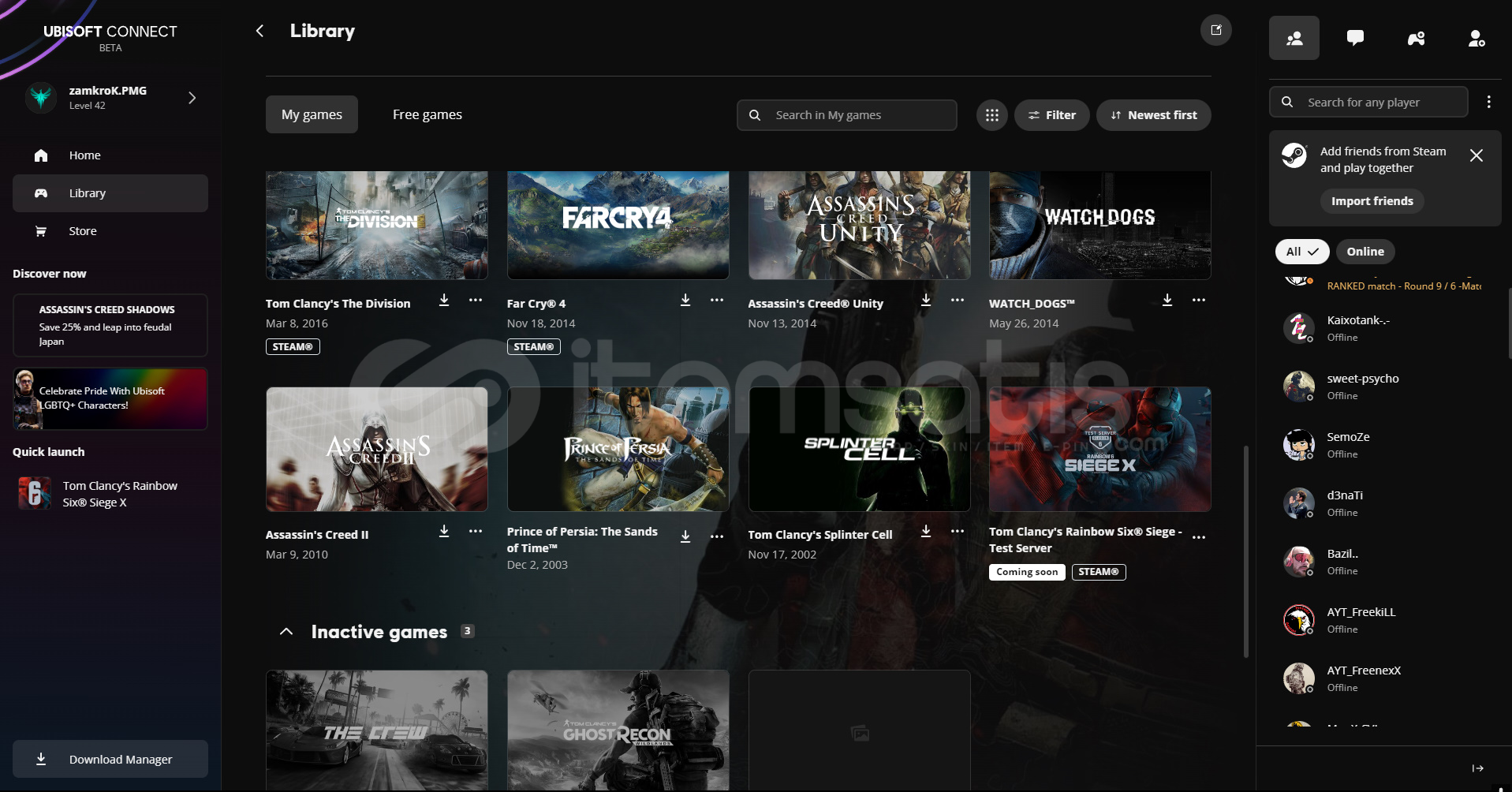
Task: Open the Friends panel icon
Action: click(1294, 38)
